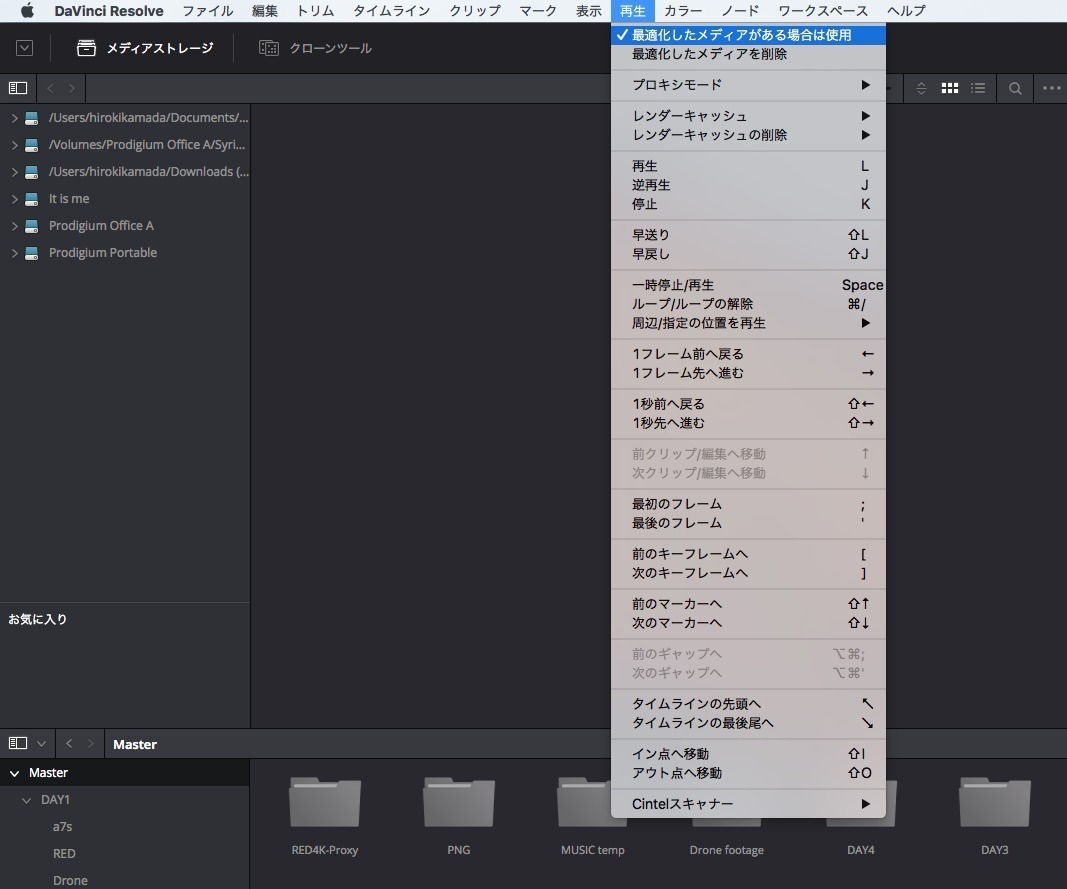
Task: Expand the プロキシモード submenu
Action: coord(749,85)
